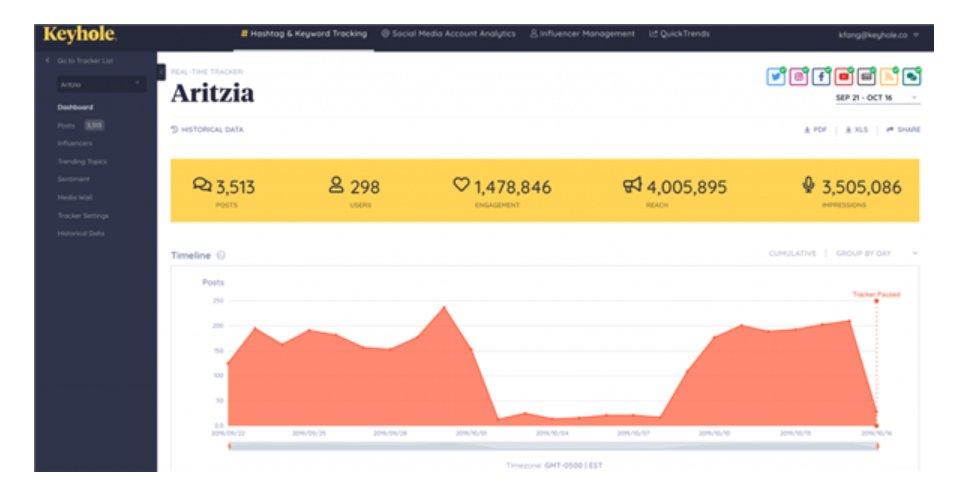Toggle the RSS blogs source icon

click(x=889, y=76)
